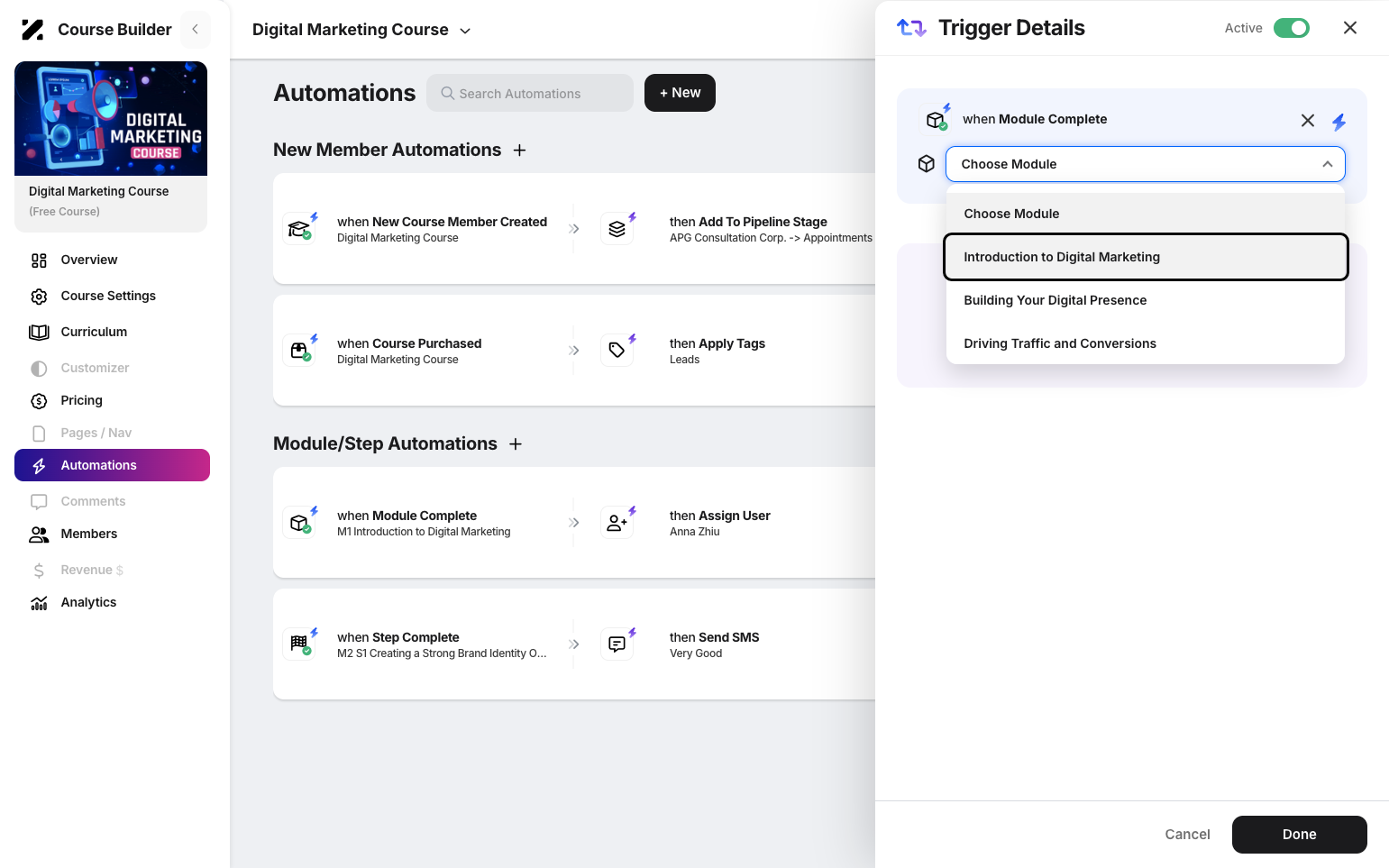Image resolution: width=1389 pixels, height=868 pixels.
Task: Remove the Module Complete trigger with X
Action: coord(1308,121)
